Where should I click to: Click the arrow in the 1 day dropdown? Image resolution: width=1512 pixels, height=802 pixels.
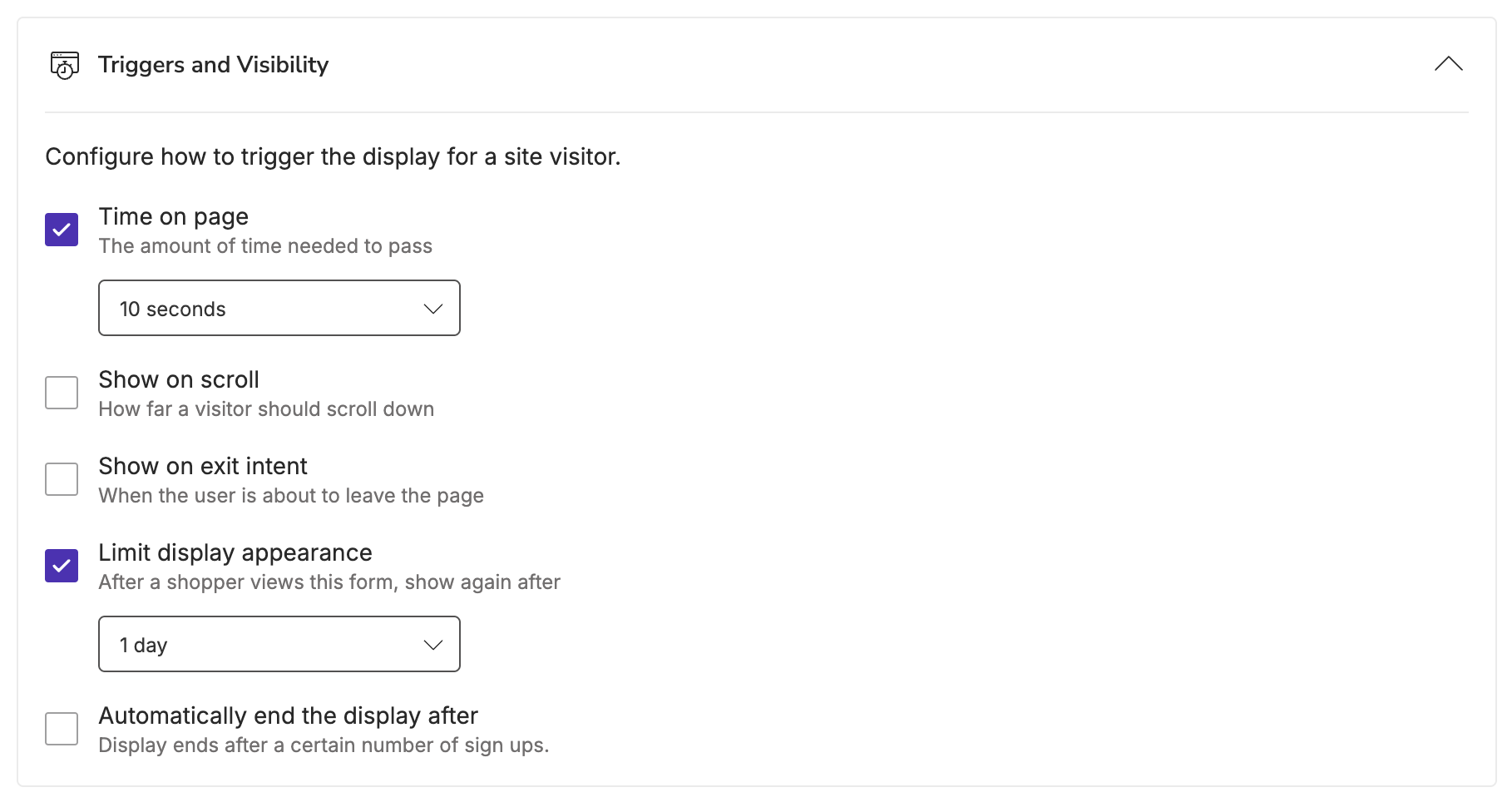coord(433,645)
